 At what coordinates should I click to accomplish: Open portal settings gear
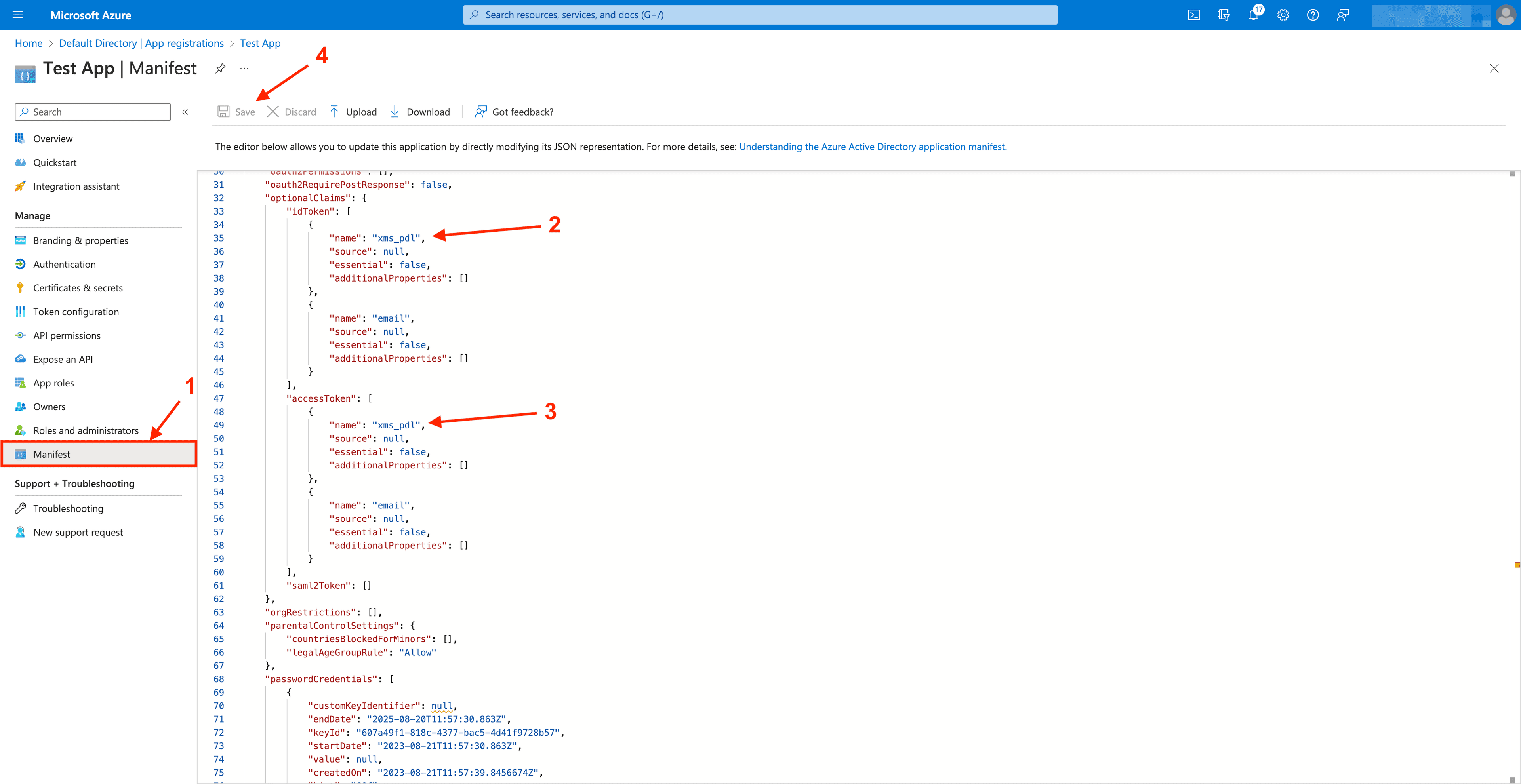(x=1283, y=15)
